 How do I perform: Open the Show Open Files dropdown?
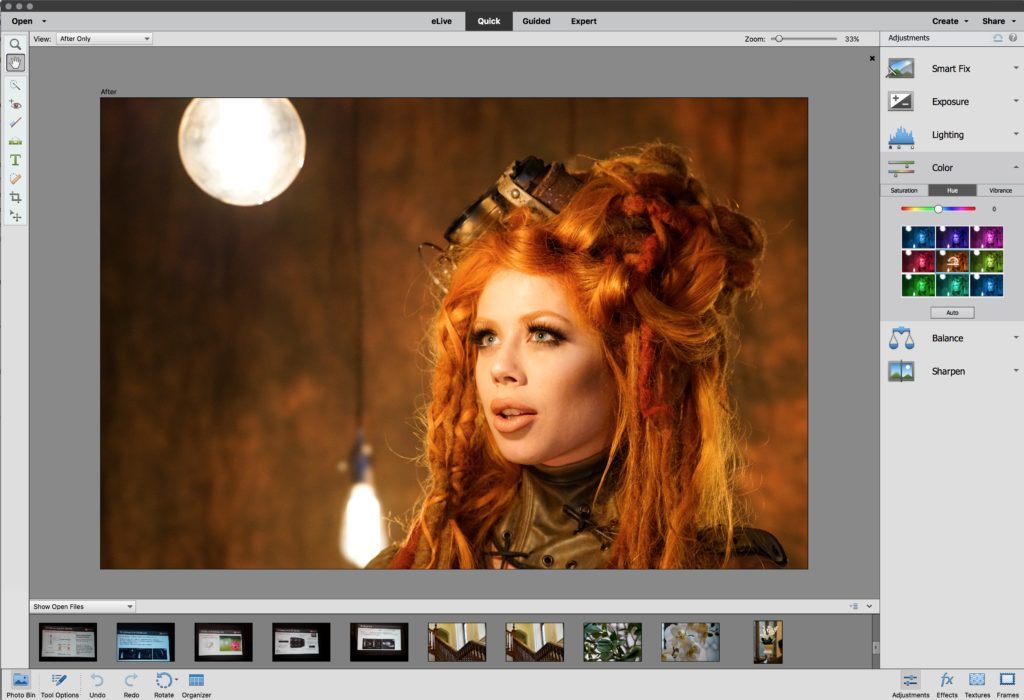pyautogui.click(x=83, y=606)
